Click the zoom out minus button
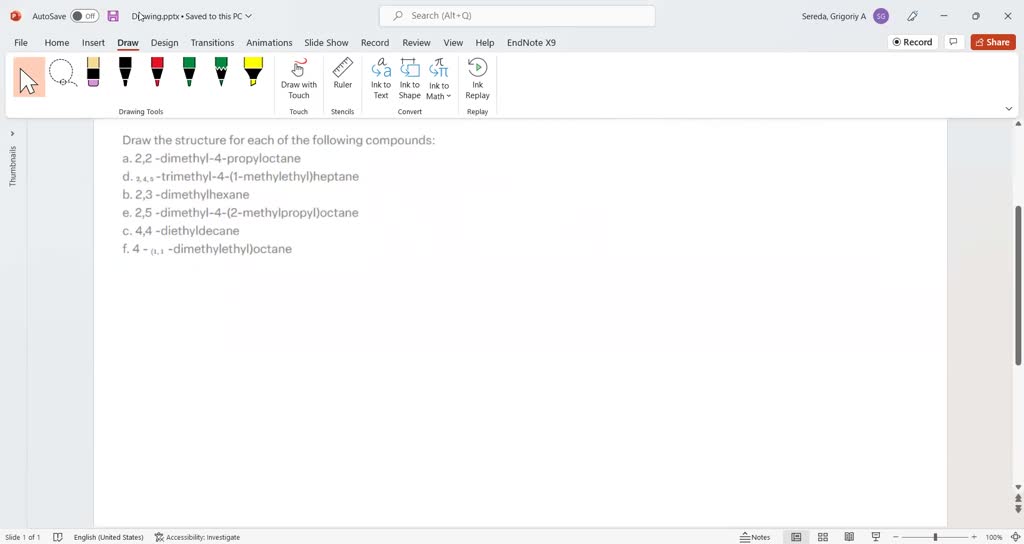The height and width of the screenshot is (544, 1024). (896, 537)
